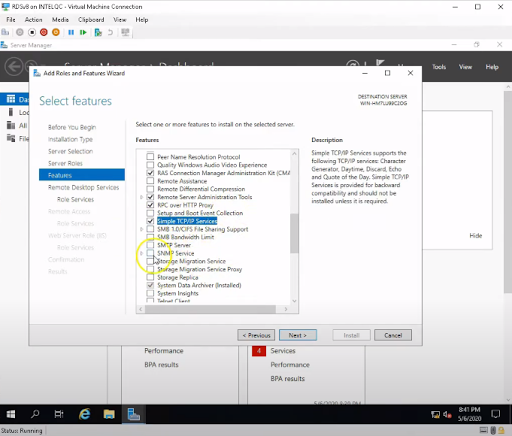Click Server Manager back arrow icon
The height and width of the screenshot is (436, 512).
pos(14,67)
